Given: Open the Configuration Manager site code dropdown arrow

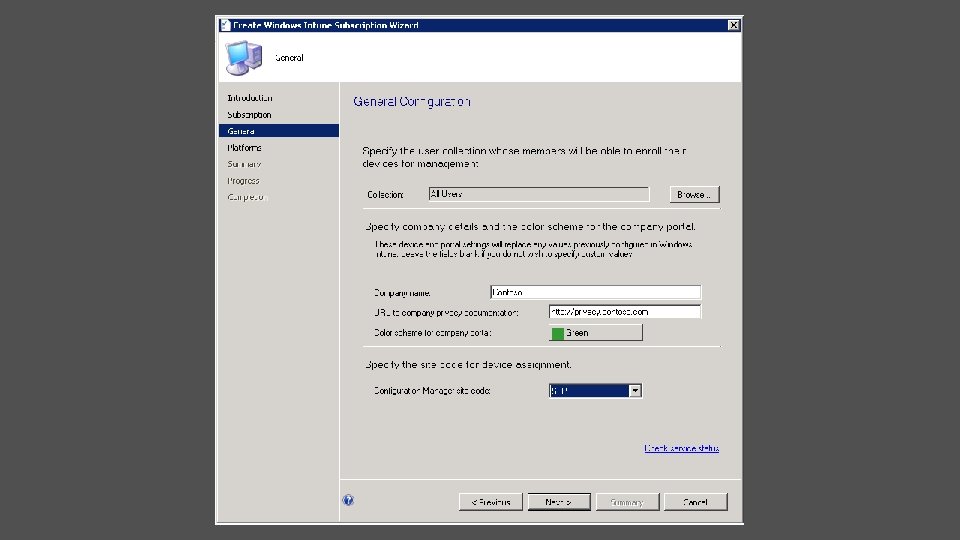Looking at the screenshot, I should pyautogui.click(x=635, y=391).
